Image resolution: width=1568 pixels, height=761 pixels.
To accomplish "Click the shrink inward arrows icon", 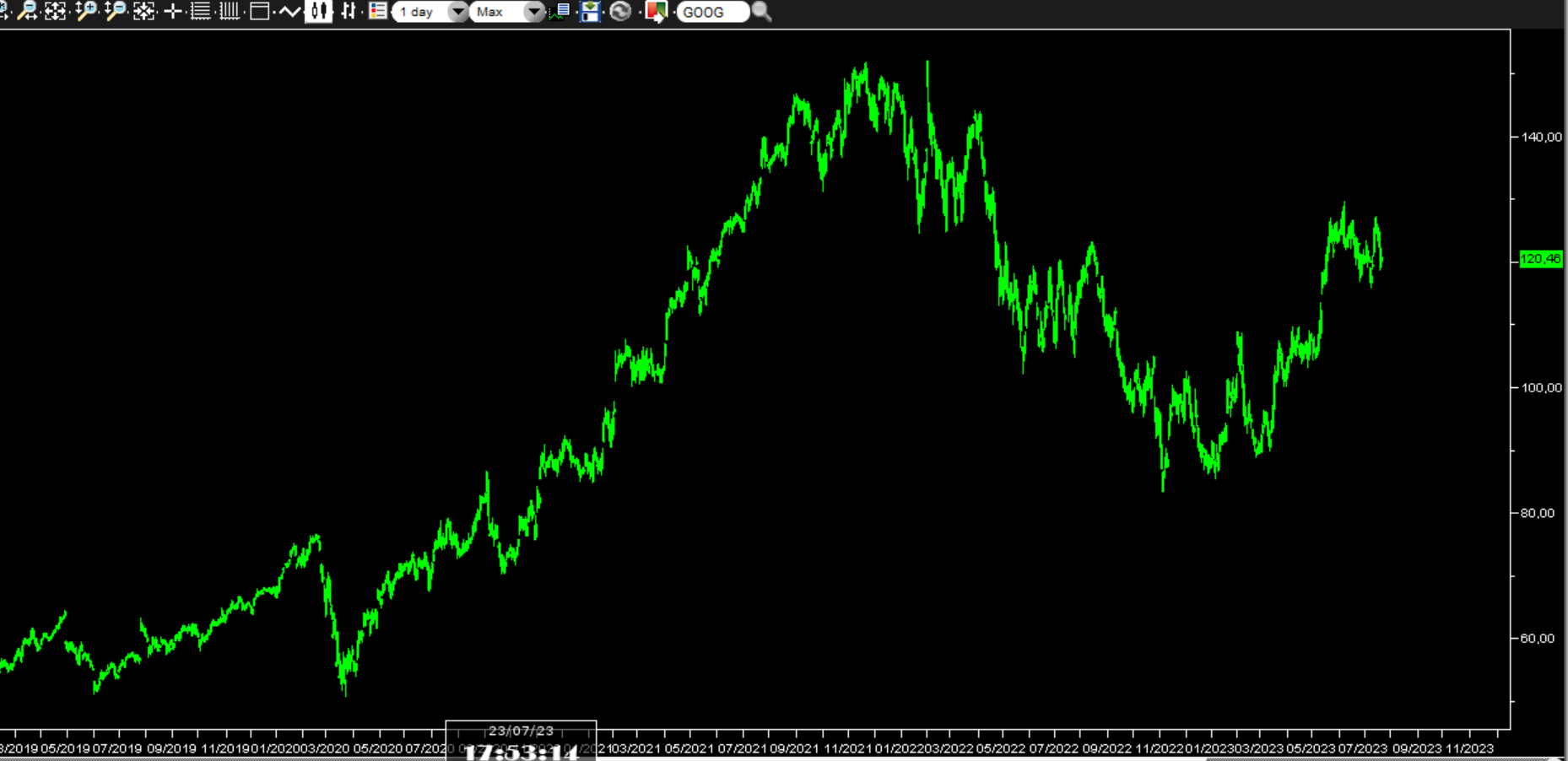I will 144,11.
